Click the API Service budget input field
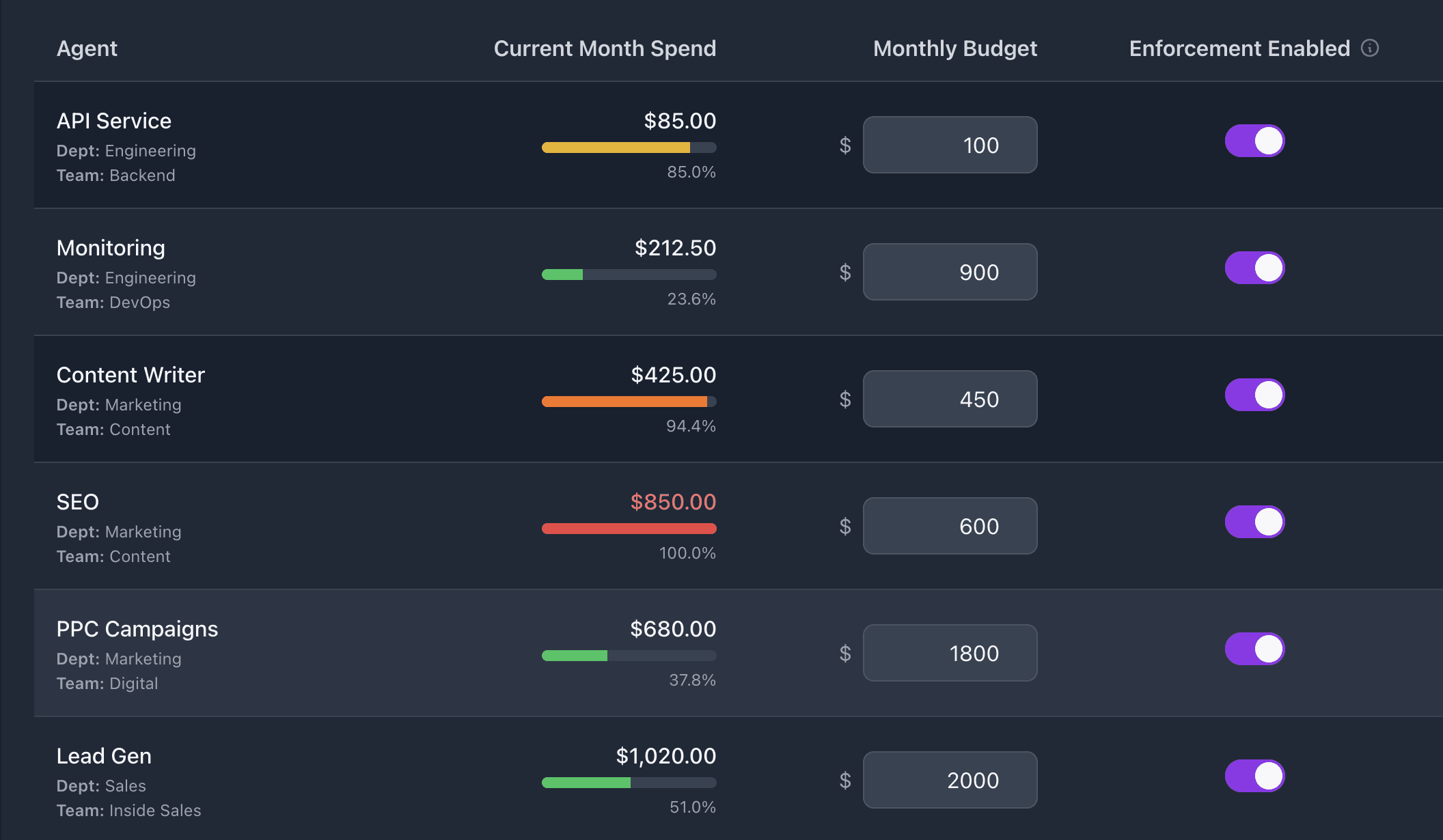1443x840 pixels. (950, 145)
